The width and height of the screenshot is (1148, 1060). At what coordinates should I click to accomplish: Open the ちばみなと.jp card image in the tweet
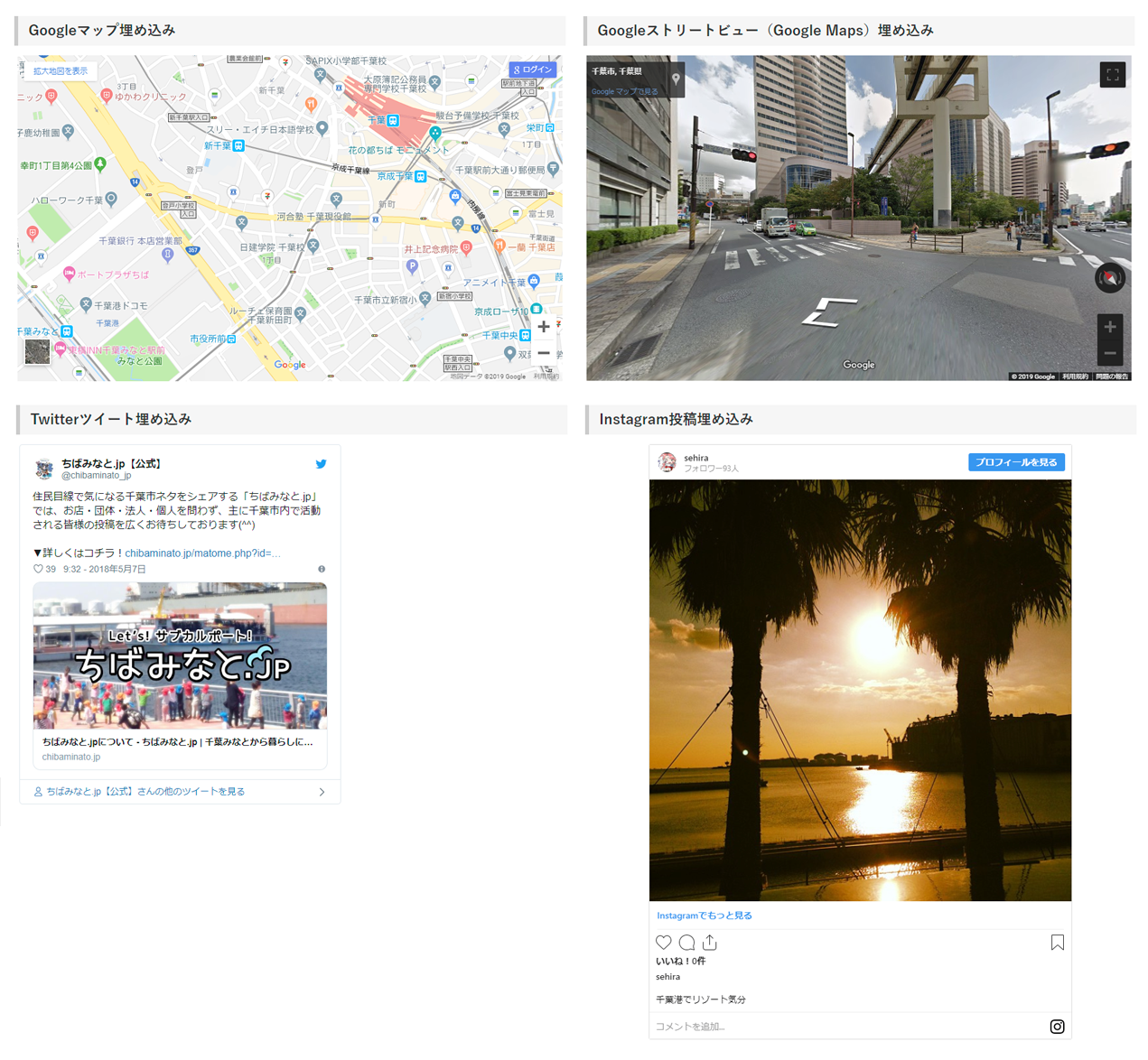pos(180,656)
